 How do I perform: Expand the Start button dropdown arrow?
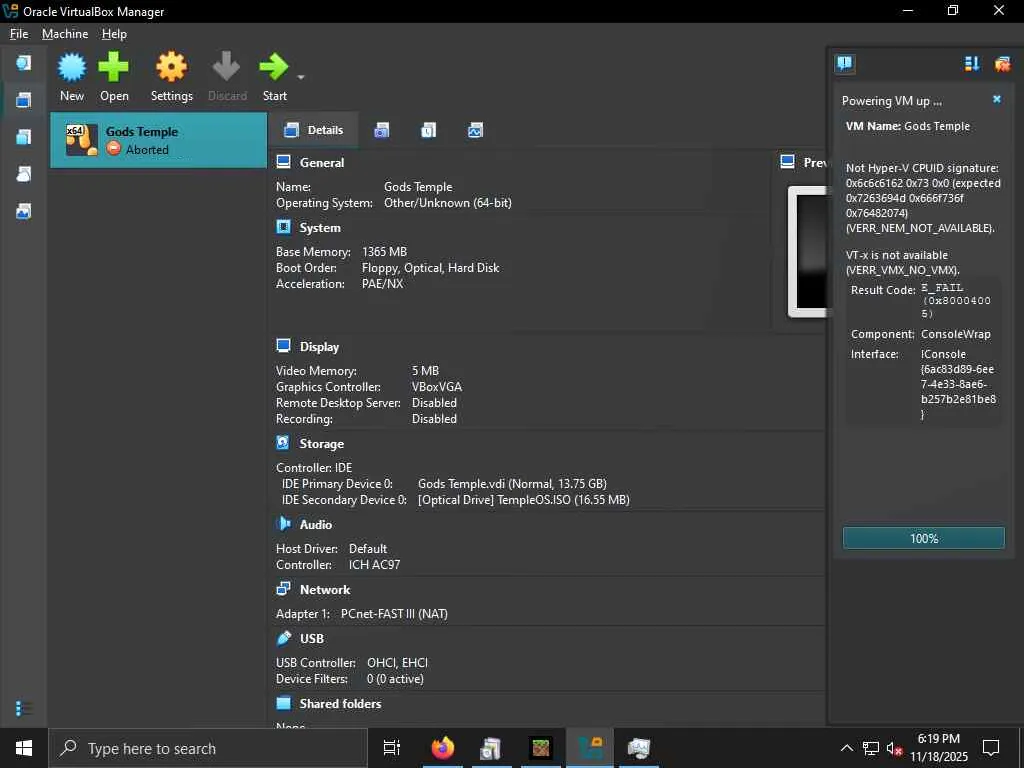pos(301,77)
